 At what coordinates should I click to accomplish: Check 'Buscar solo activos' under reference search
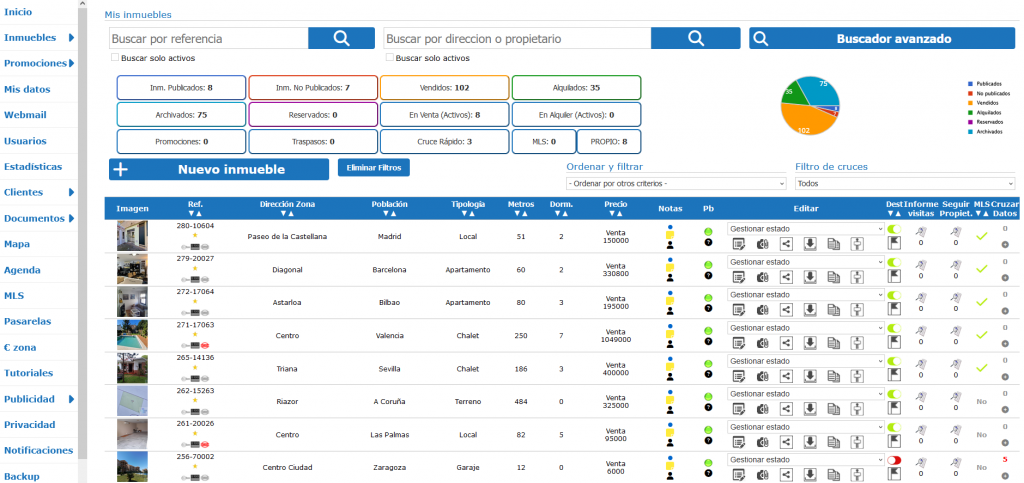pyautogui.click(x=114, y=58)
